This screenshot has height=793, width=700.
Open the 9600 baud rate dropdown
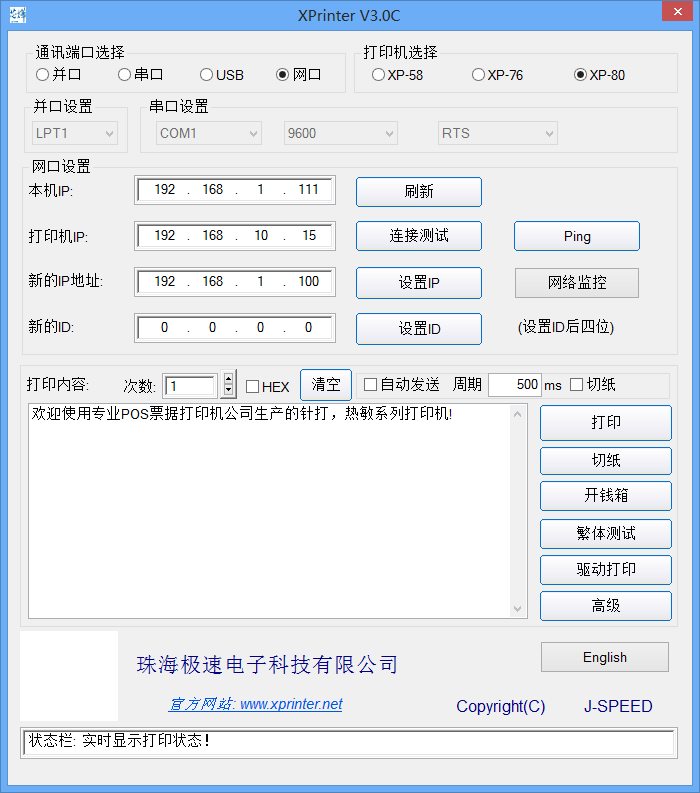[x=341, y=134]
